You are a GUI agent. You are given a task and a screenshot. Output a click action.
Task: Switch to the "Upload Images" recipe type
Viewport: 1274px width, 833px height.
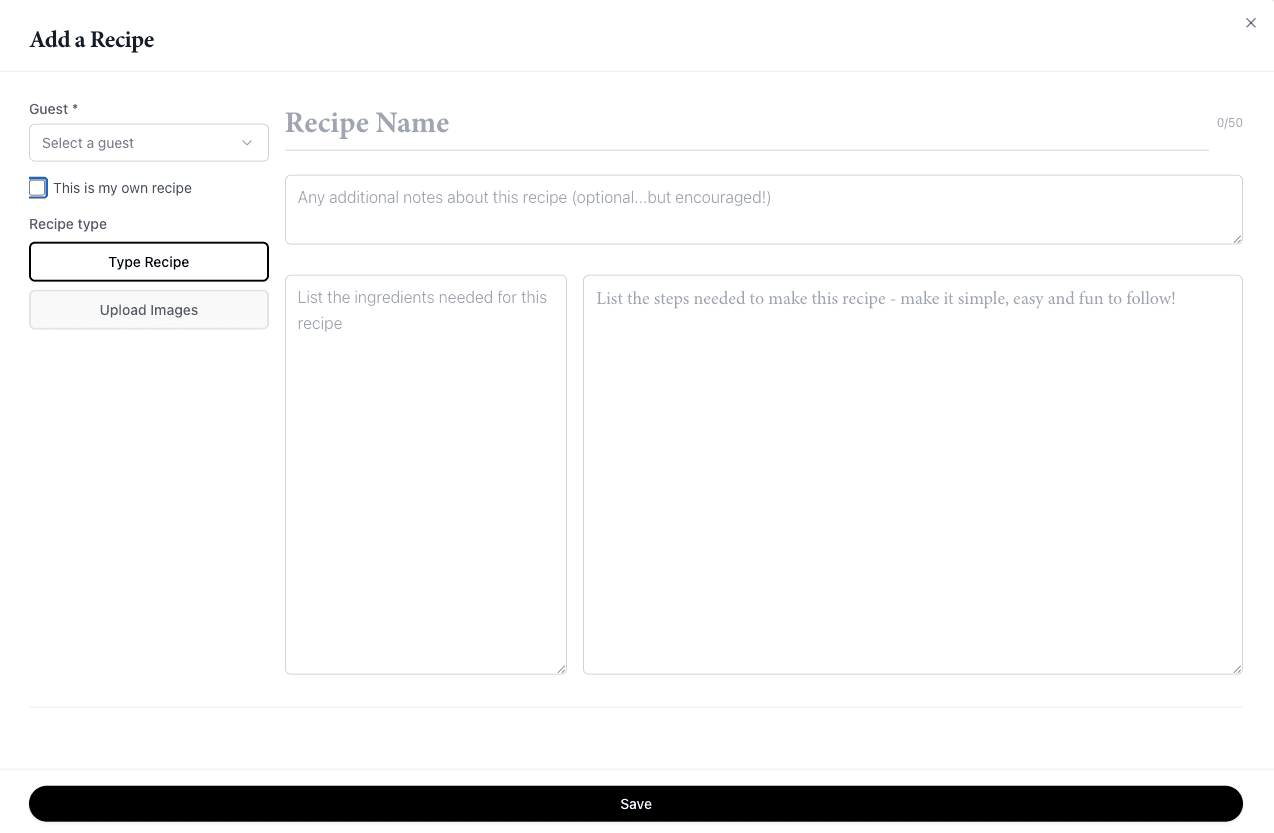(148, 310)
